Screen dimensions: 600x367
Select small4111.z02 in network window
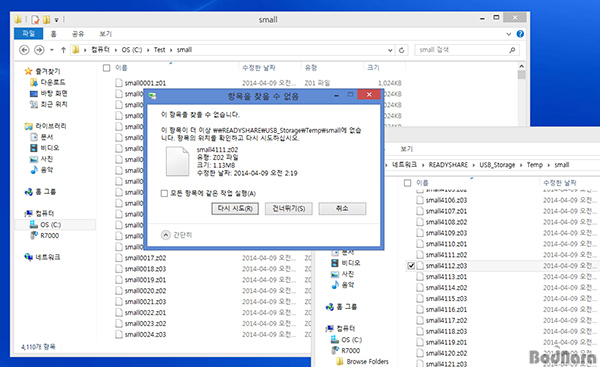tap(446, 255)
